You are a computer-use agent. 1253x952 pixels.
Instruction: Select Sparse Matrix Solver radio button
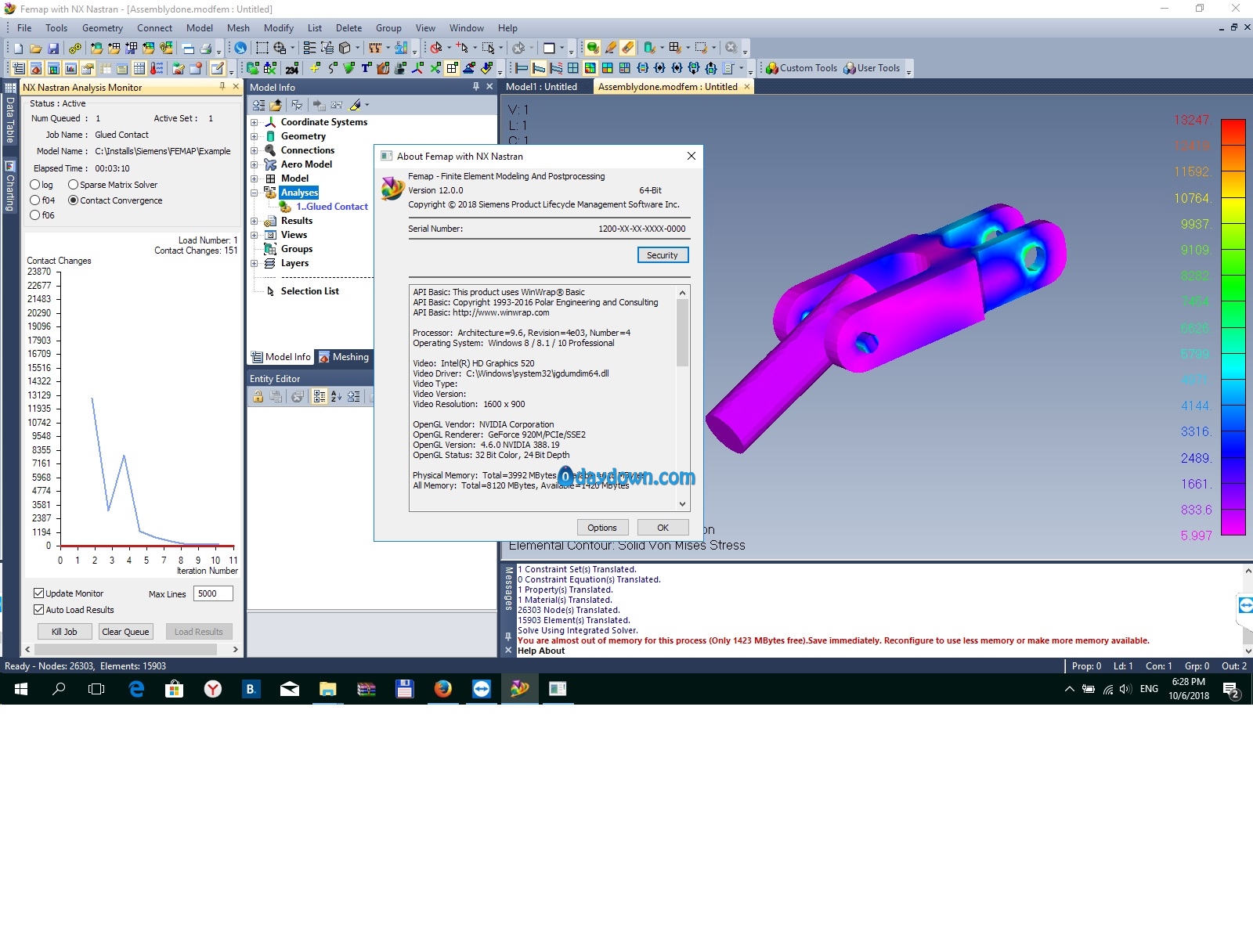74,185
